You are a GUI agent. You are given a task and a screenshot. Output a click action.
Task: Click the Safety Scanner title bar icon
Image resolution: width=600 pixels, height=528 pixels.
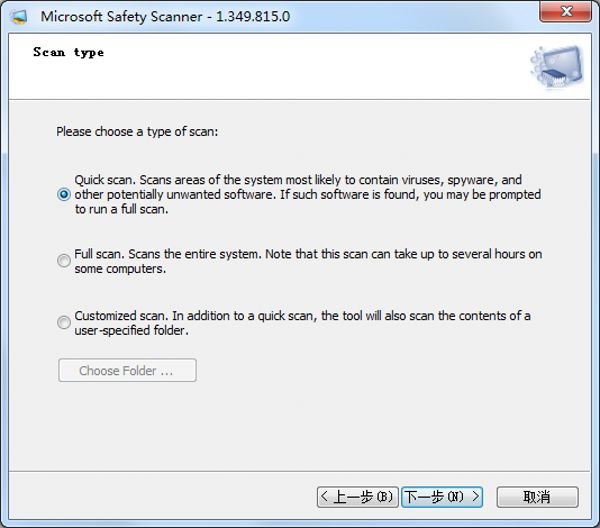coord(19,16)
